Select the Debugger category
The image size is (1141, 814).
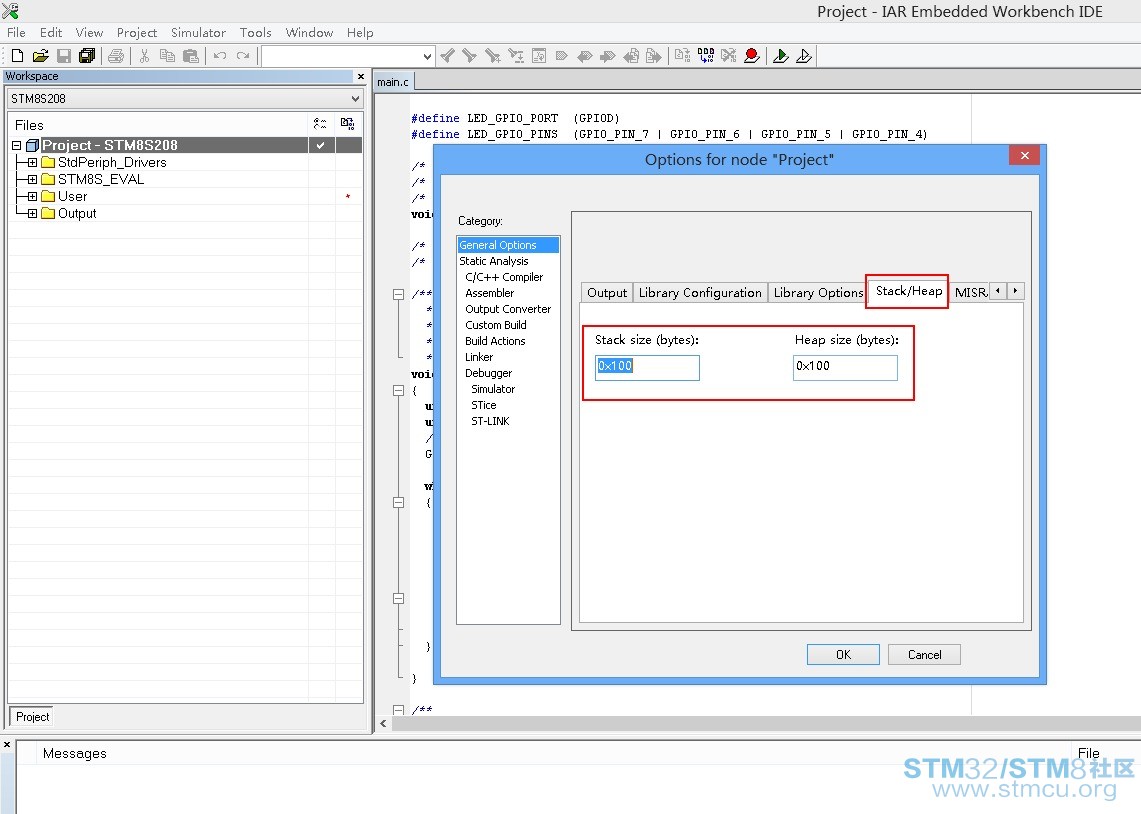pos(488,373)
